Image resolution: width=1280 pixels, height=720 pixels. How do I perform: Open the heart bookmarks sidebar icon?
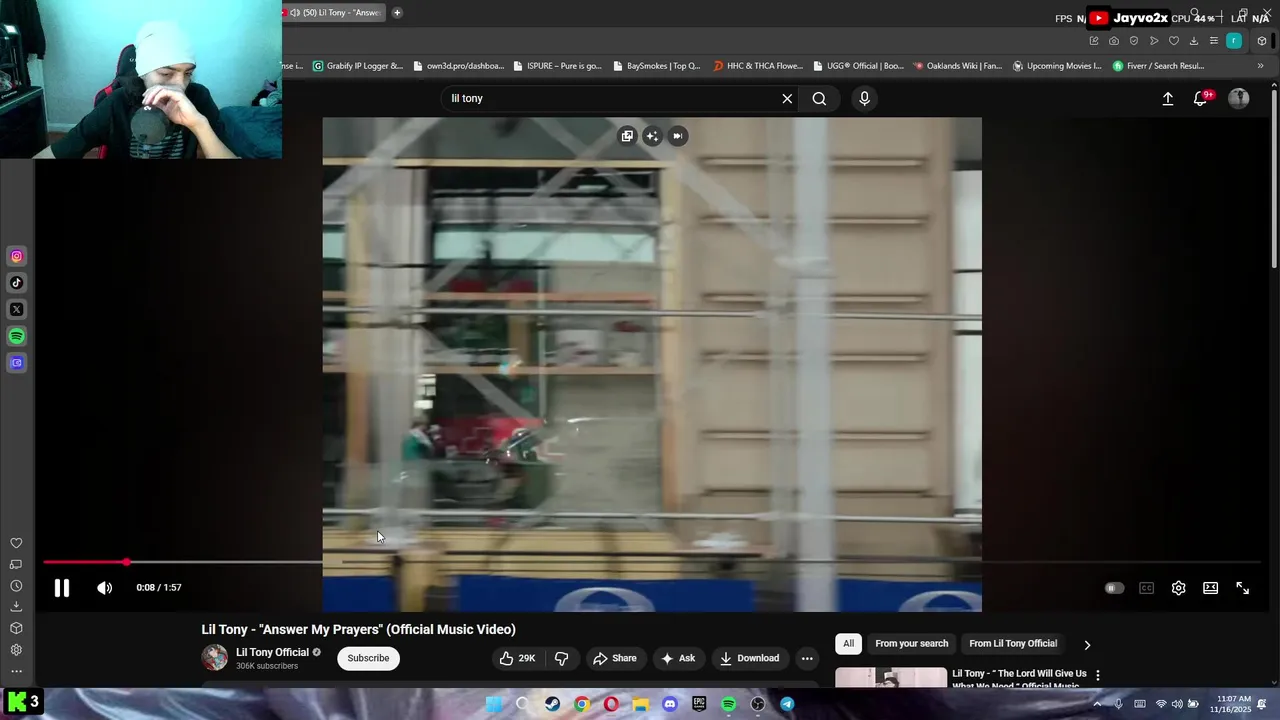[x=16, y=543]
